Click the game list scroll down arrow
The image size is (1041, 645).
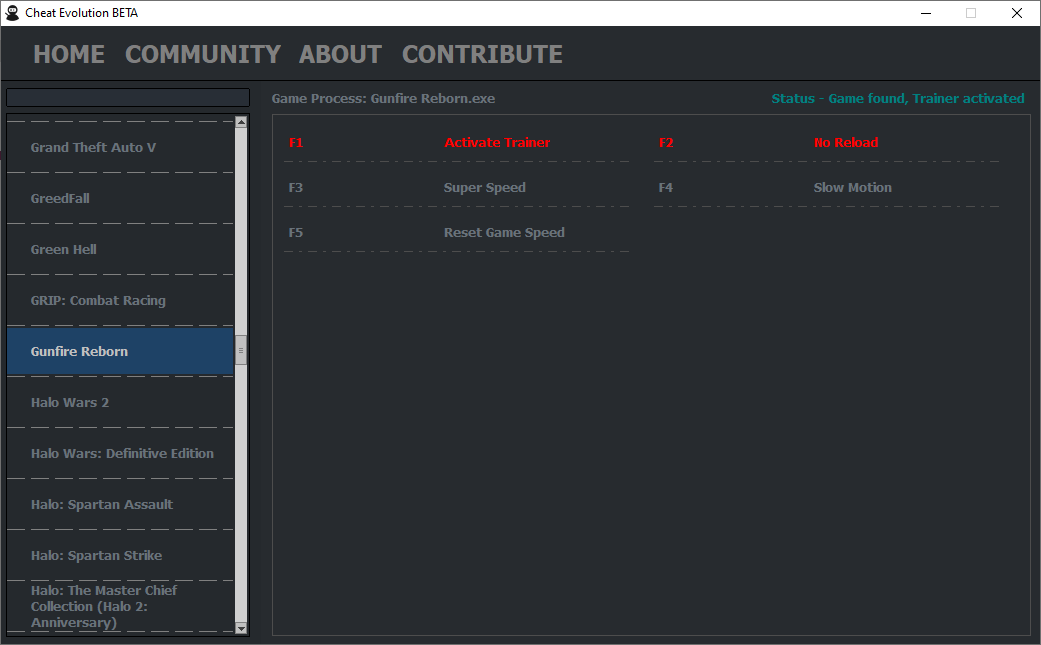[241, 628]
